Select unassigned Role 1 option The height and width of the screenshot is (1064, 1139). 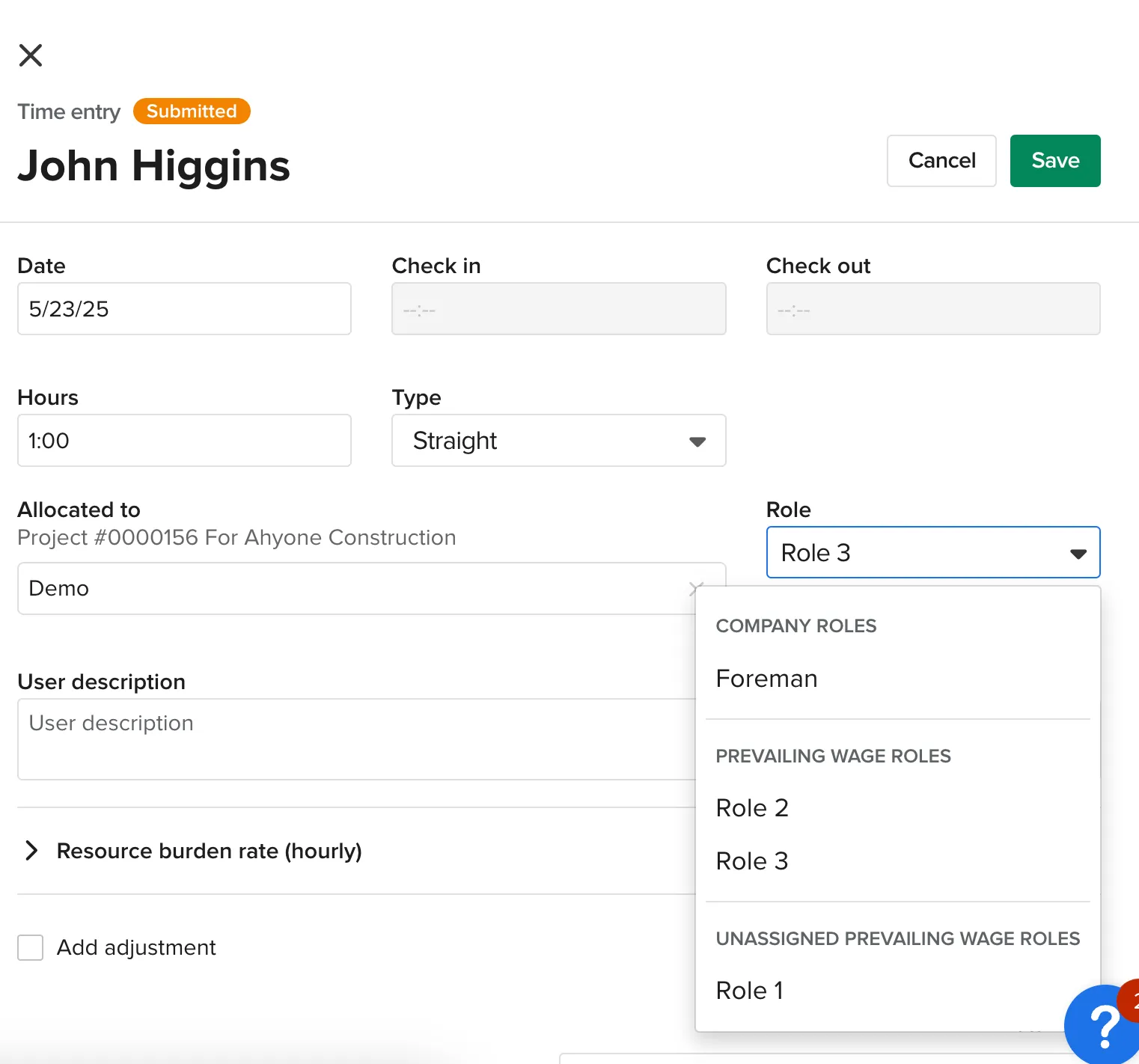[x=749, y=991]
